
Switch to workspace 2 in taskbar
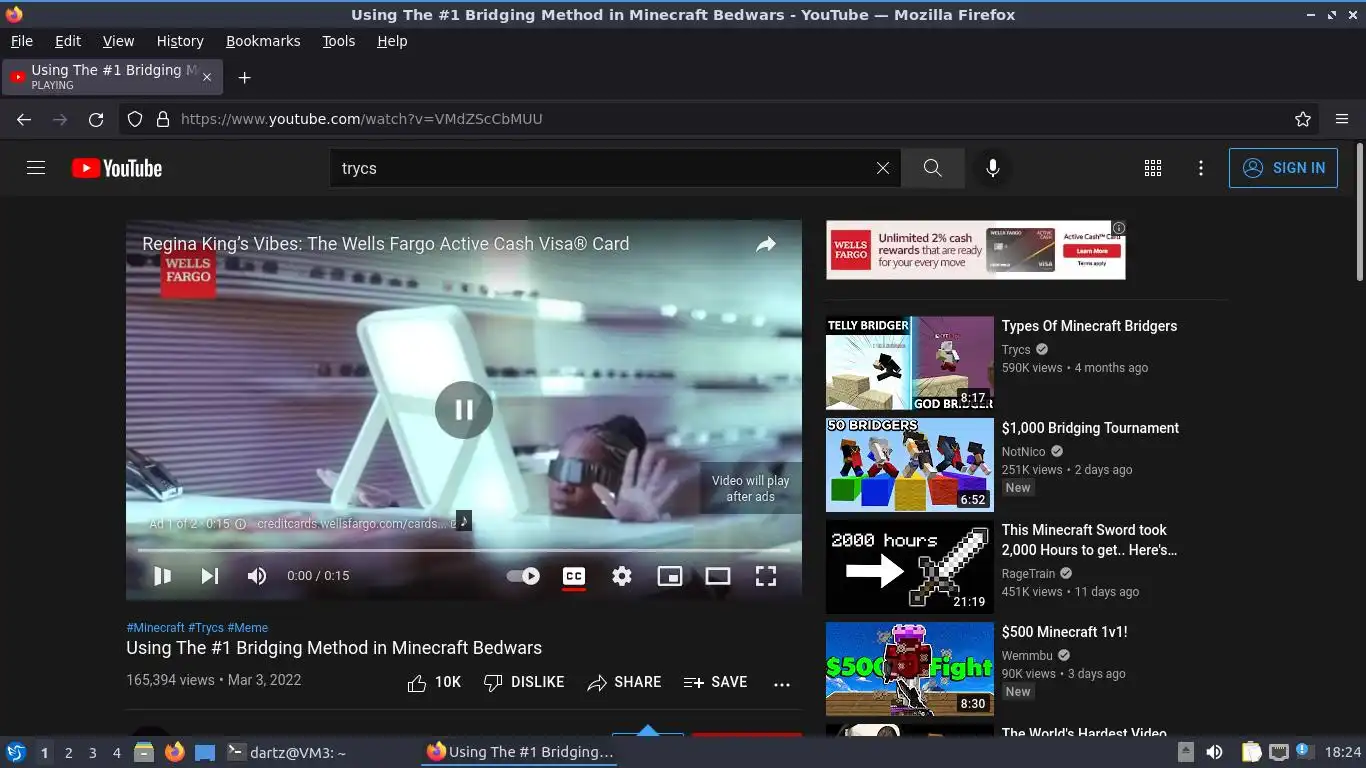point(69,752)
